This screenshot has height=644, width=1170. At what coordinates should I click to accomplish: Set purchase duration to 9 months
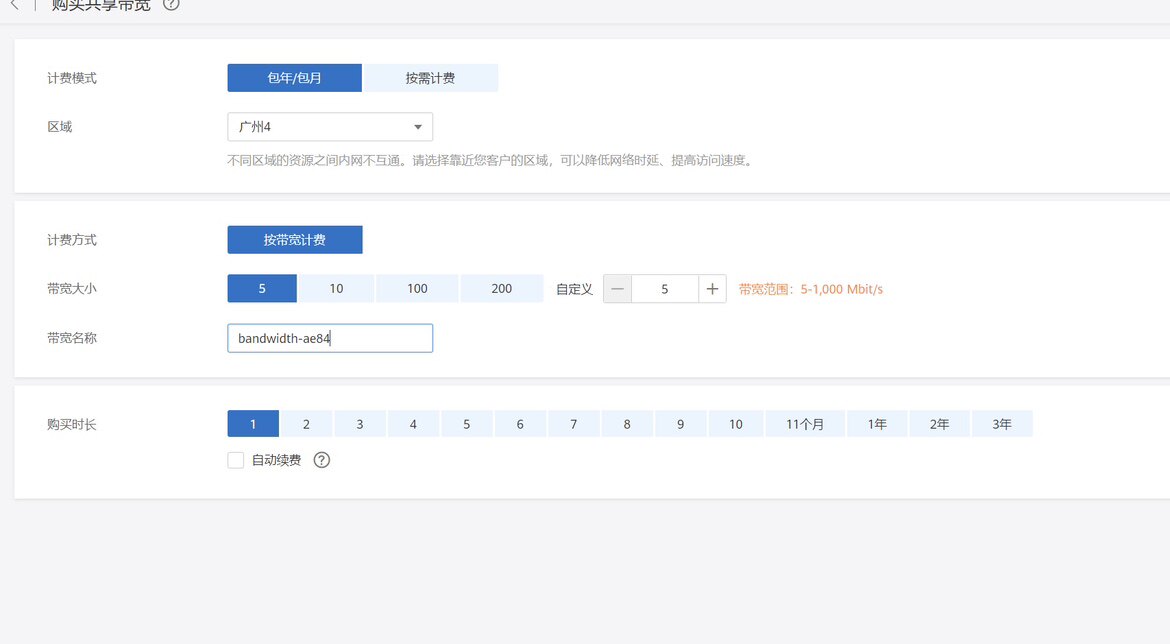tap(681, 424)
